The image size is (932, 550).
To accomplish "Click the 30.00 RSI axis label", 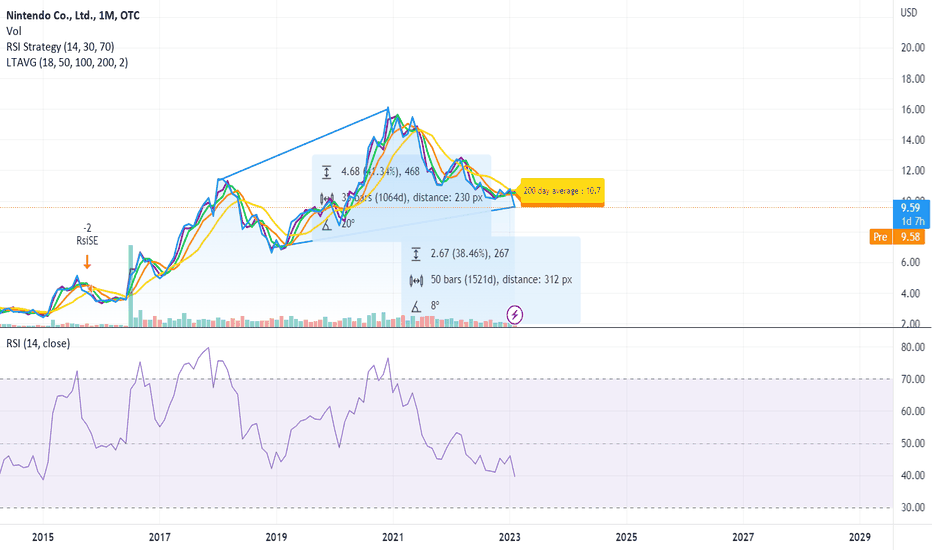I will pyautogui.click(x=913, y=508).
